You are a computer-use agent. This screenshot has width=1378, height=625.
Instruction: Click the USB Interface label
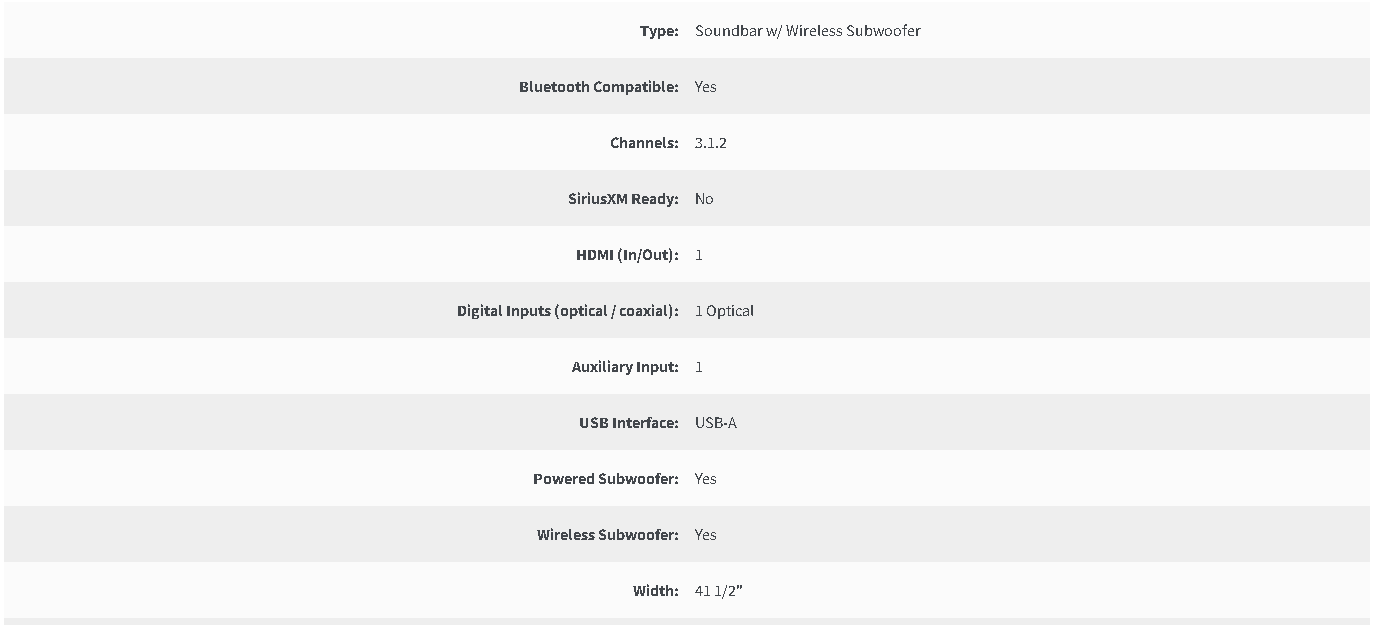tap(629, 423)
